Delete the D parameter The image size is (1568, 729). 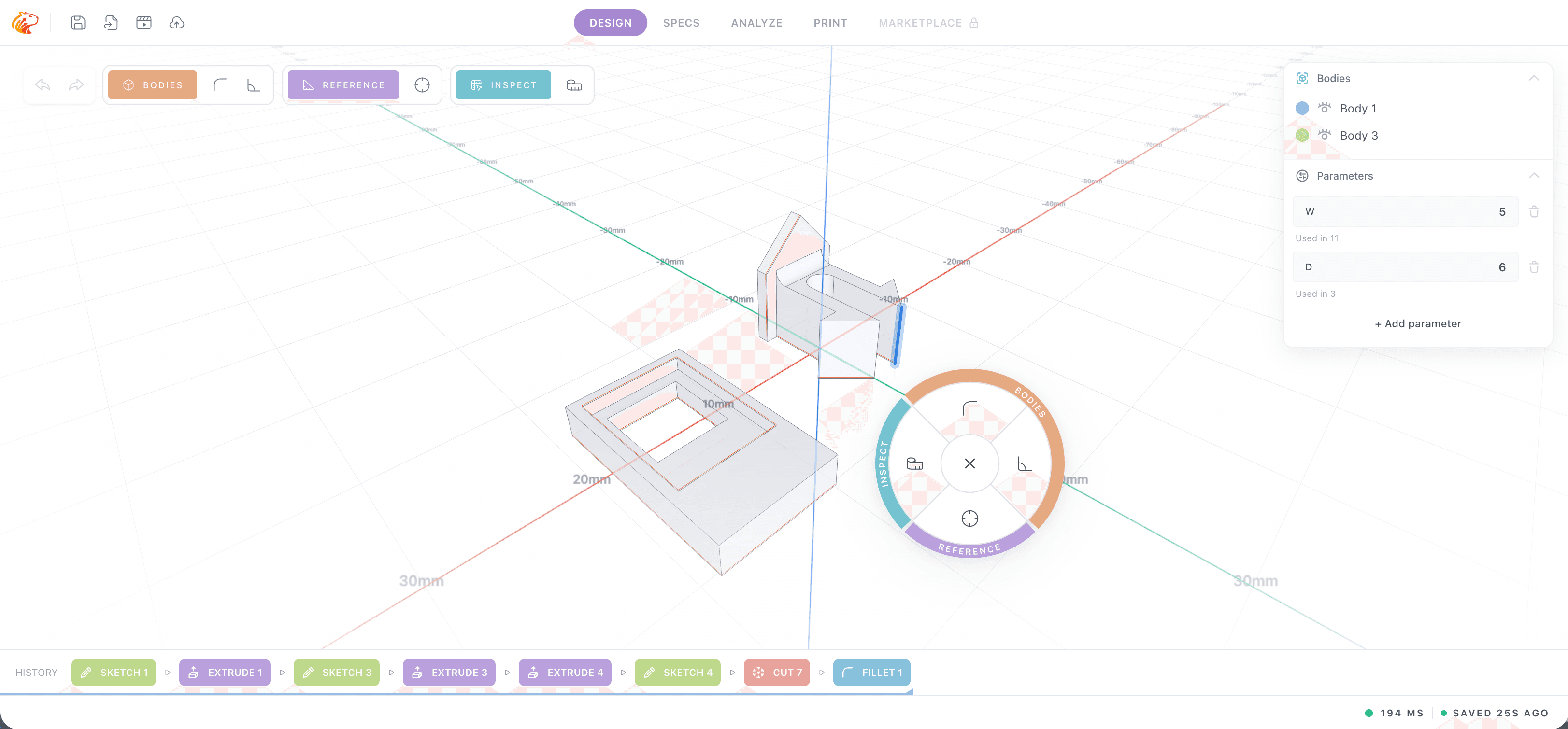point(1534,267)
